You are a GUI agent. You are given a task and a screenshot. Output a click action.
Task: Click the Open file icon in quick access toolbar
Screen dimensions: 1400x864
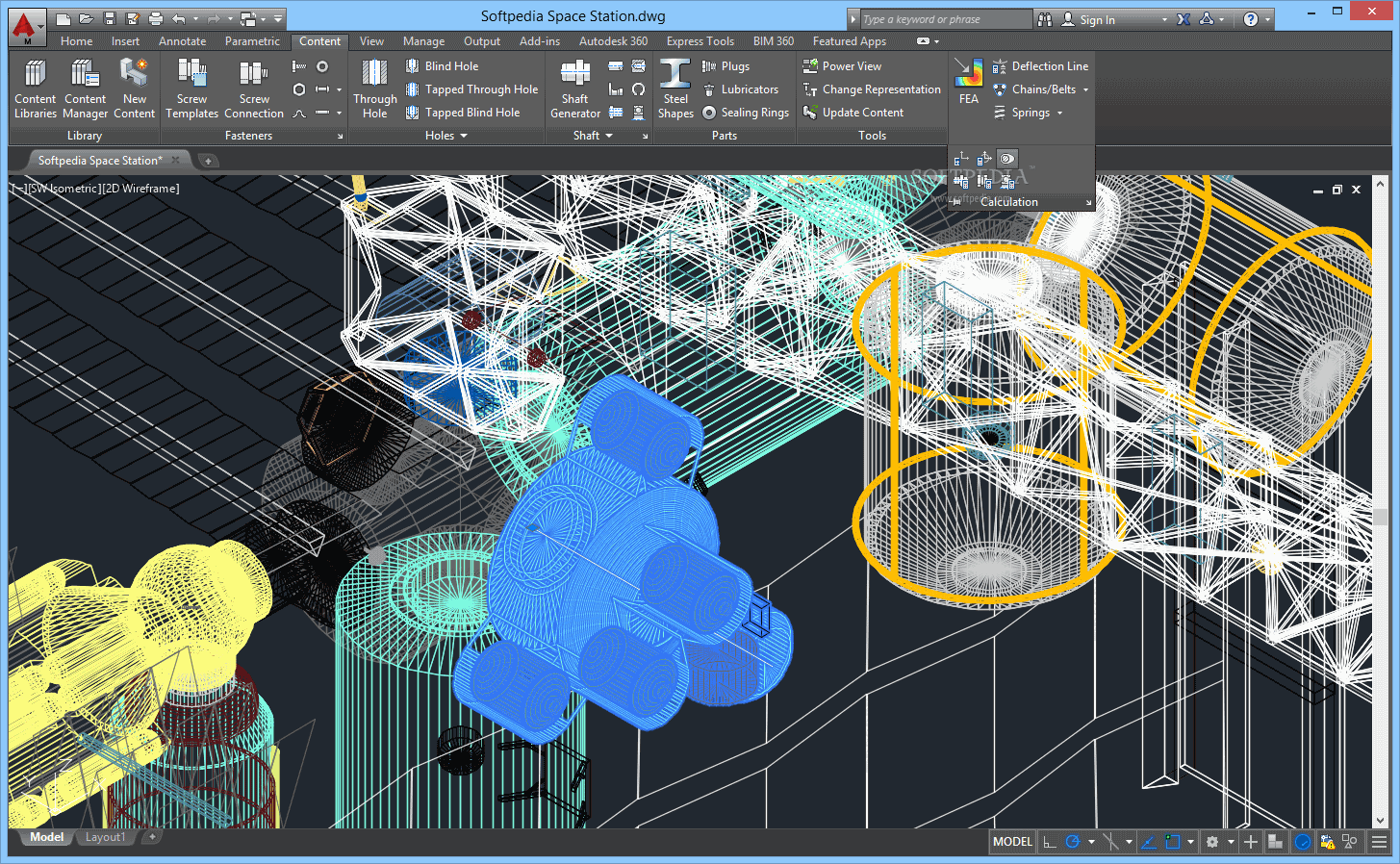pyautogui.click(x=87, y=18)
